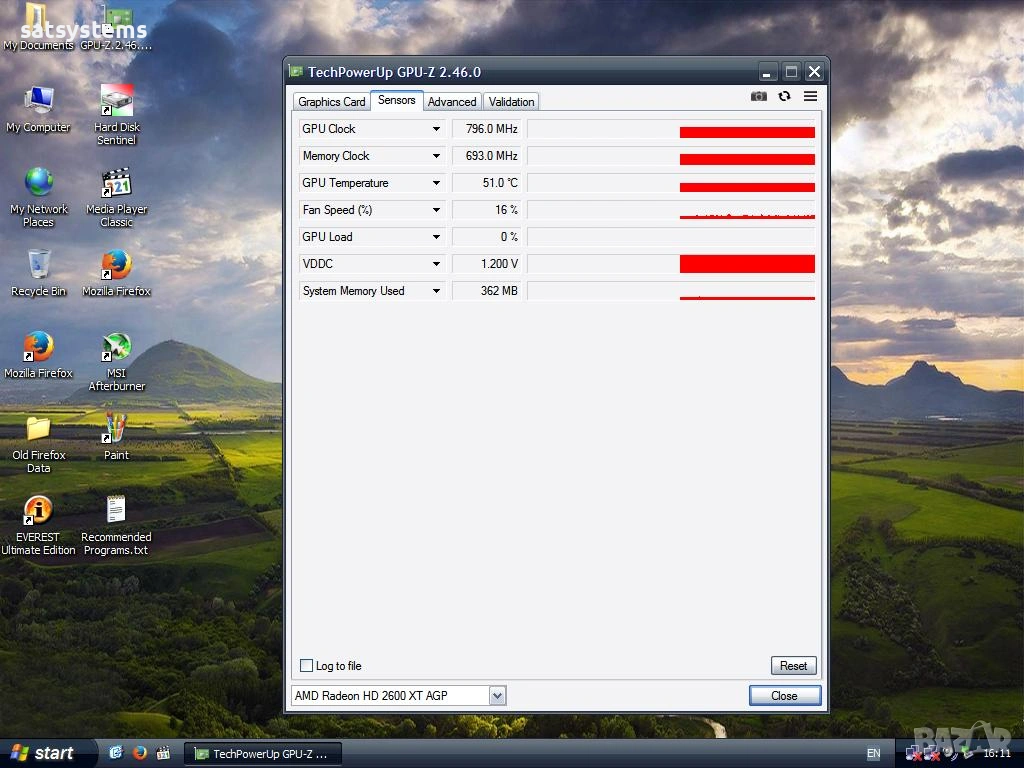Click the GPU-Z screenshot camera icon
Image resolution: width=1024 pixels, height=768 pixels.
(x=759, y=96)
